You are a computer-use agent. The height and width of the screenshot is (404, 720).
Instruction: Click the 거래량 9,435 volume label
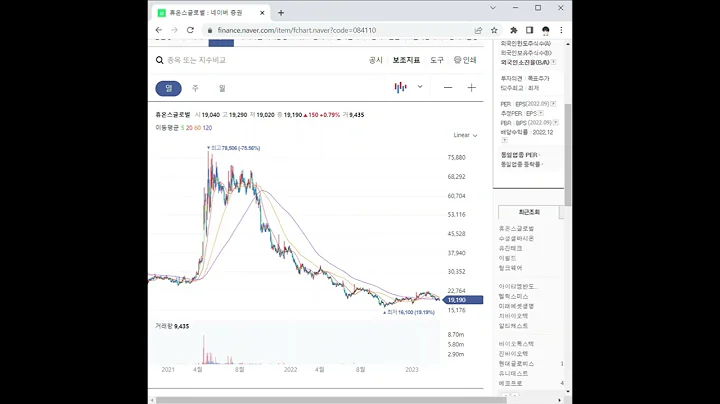(x=172, y=326)
